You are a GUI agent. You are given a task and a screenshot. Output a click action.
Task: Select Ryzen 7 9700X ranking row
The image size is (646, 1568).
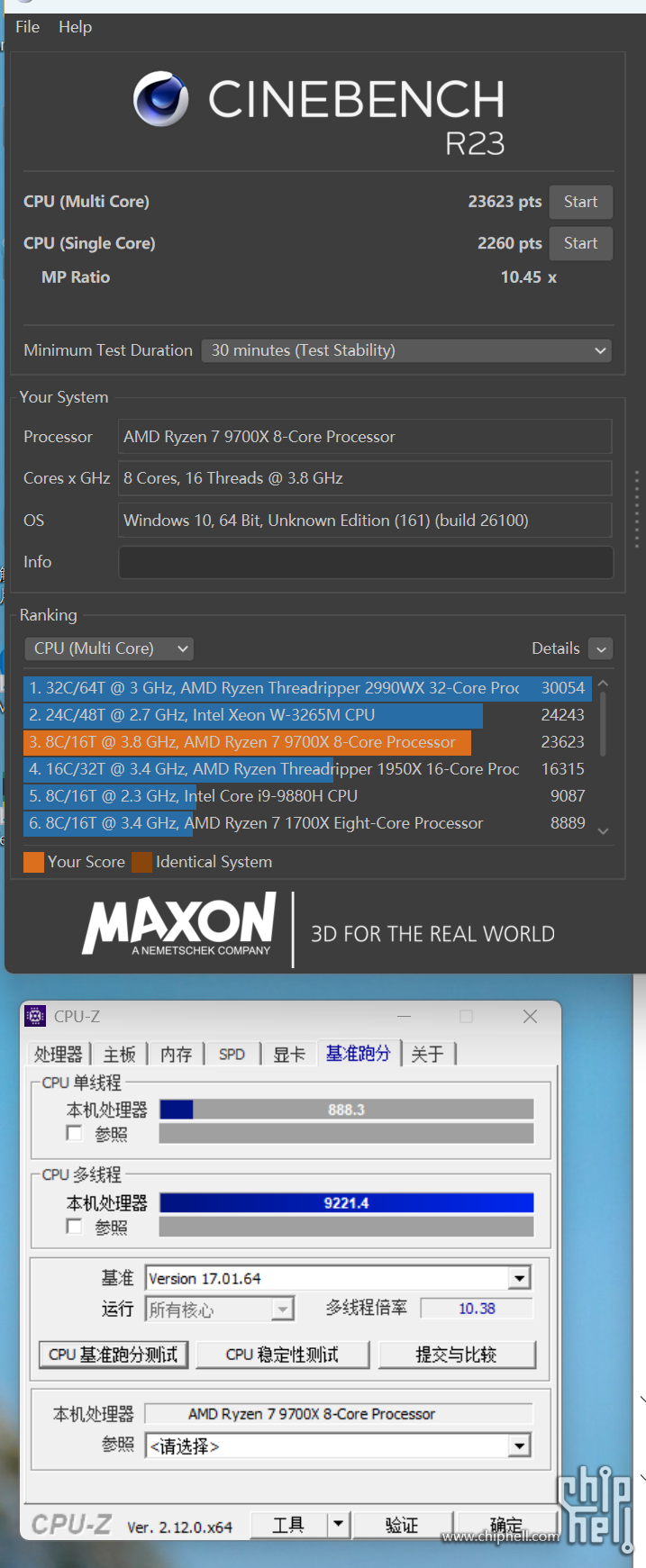point(307,742)
